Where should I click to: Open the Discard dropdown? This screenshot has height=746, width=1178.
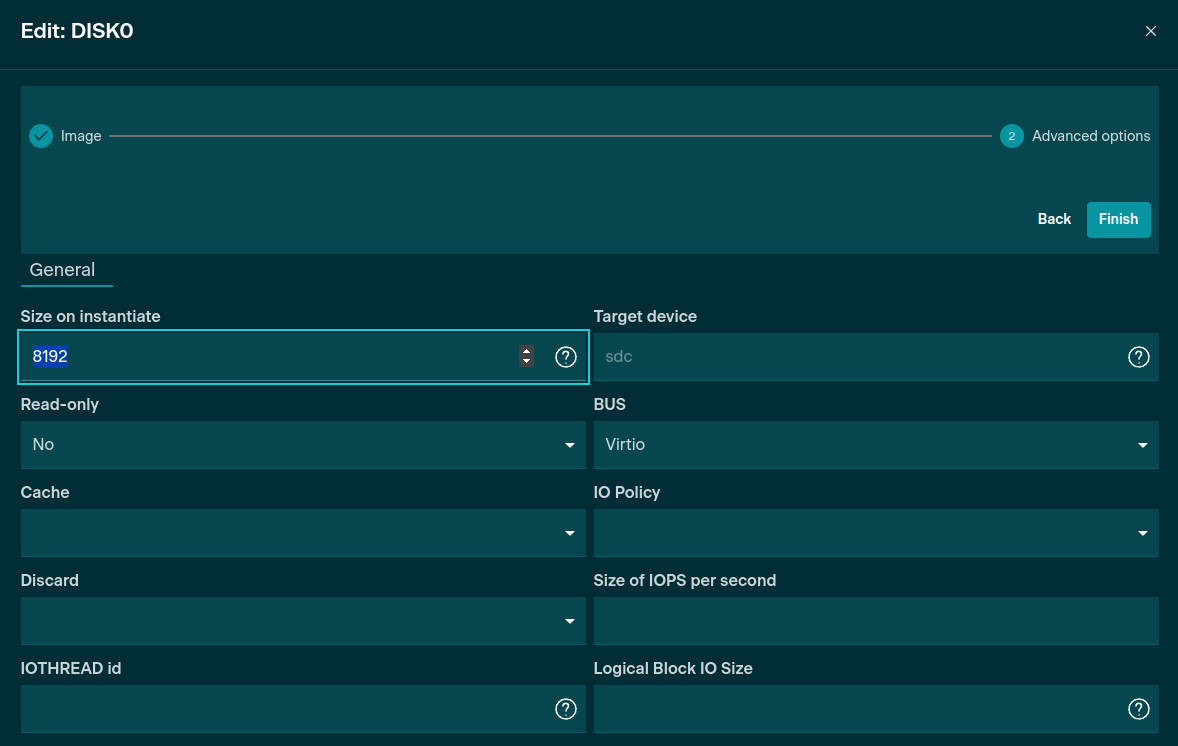(x=302, y=621)
